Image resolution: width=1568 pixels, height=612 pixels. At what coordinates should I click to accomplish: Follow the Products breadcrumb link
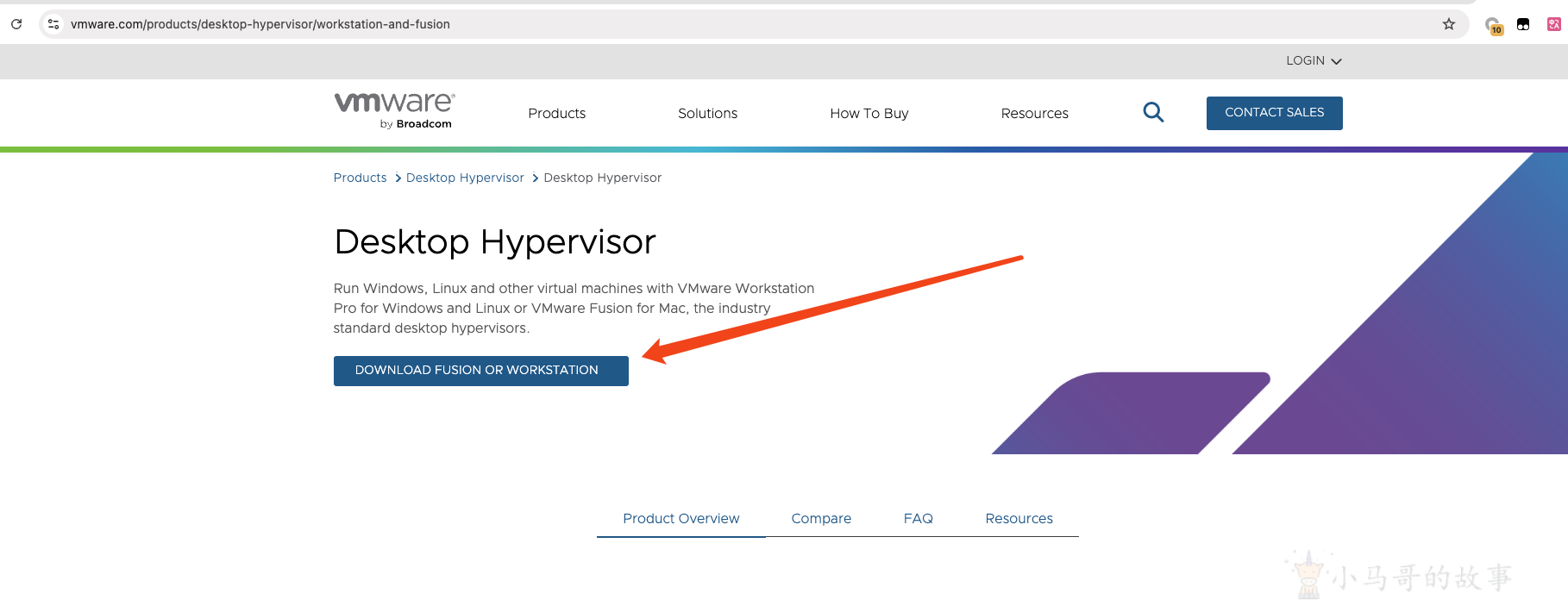tap(360, 178)
